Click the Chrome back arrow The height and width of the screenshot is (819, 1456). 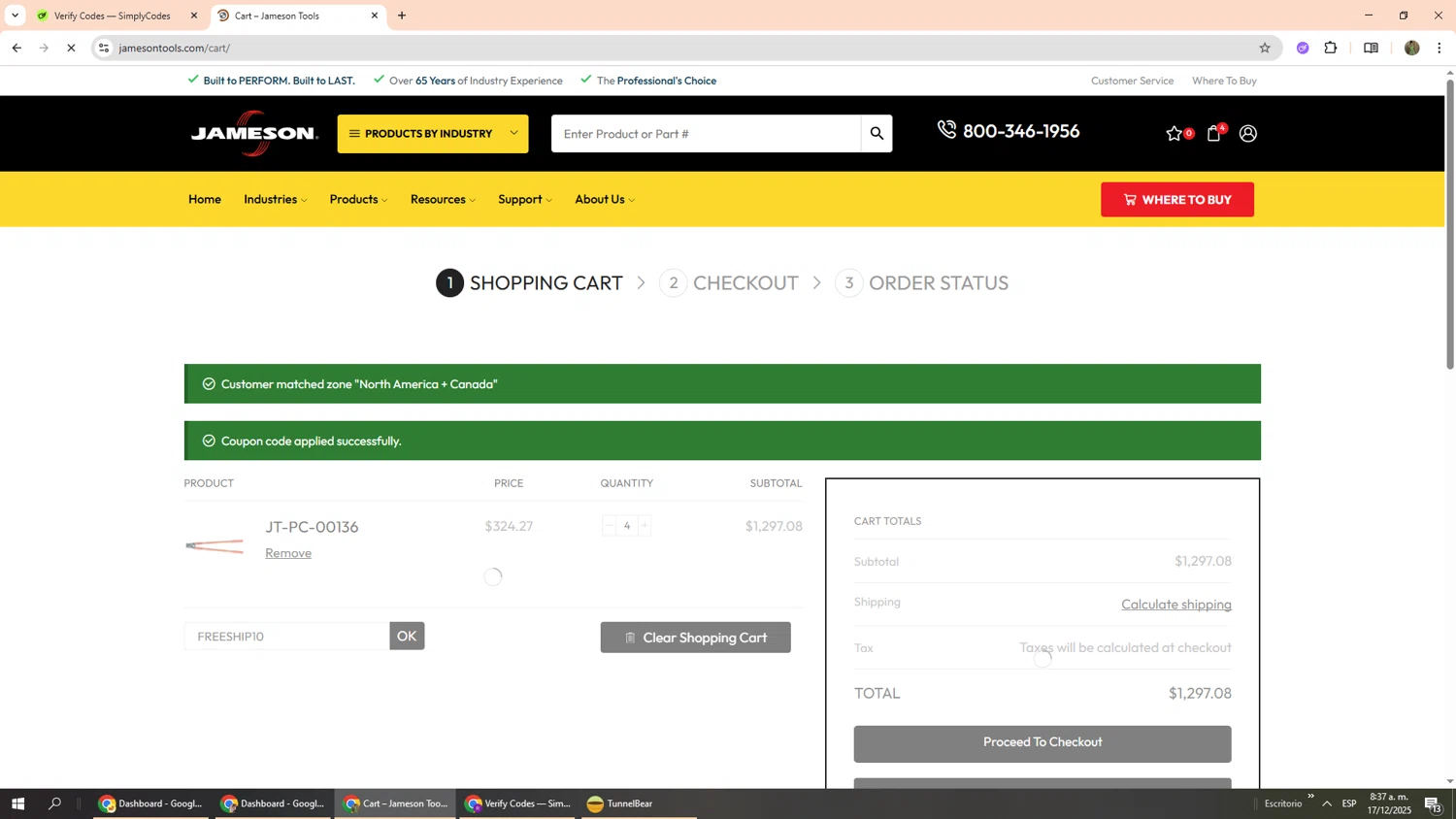coord(17,48)
